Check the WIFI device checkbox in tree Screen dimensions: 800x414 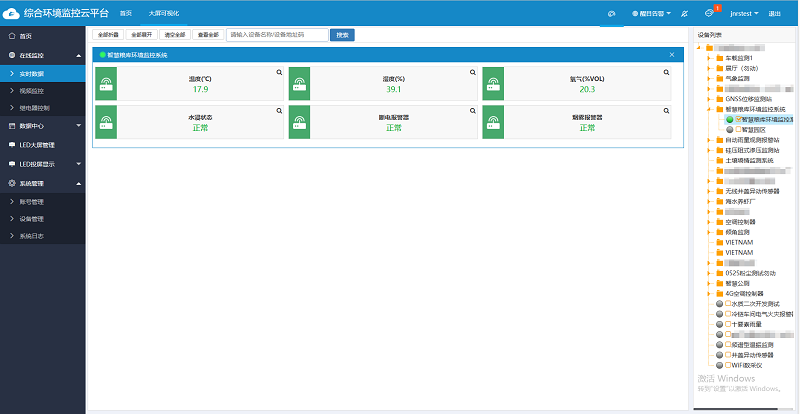728,365
